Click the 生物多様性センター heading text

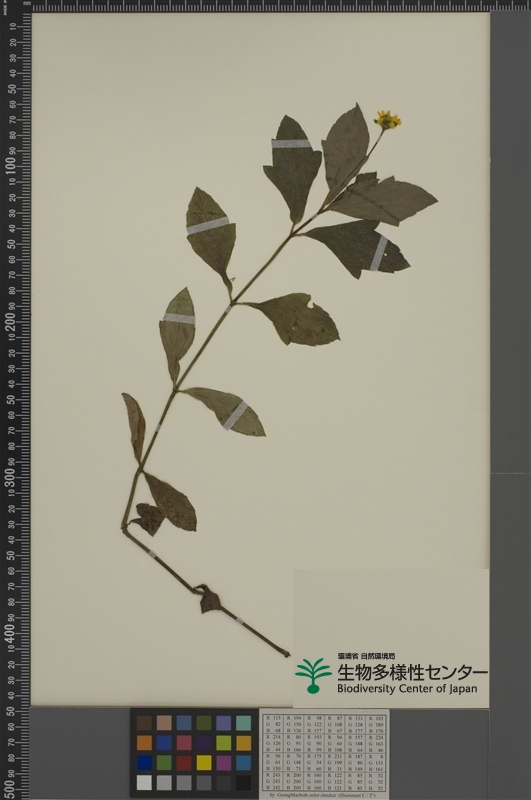(x=412, y=671)
